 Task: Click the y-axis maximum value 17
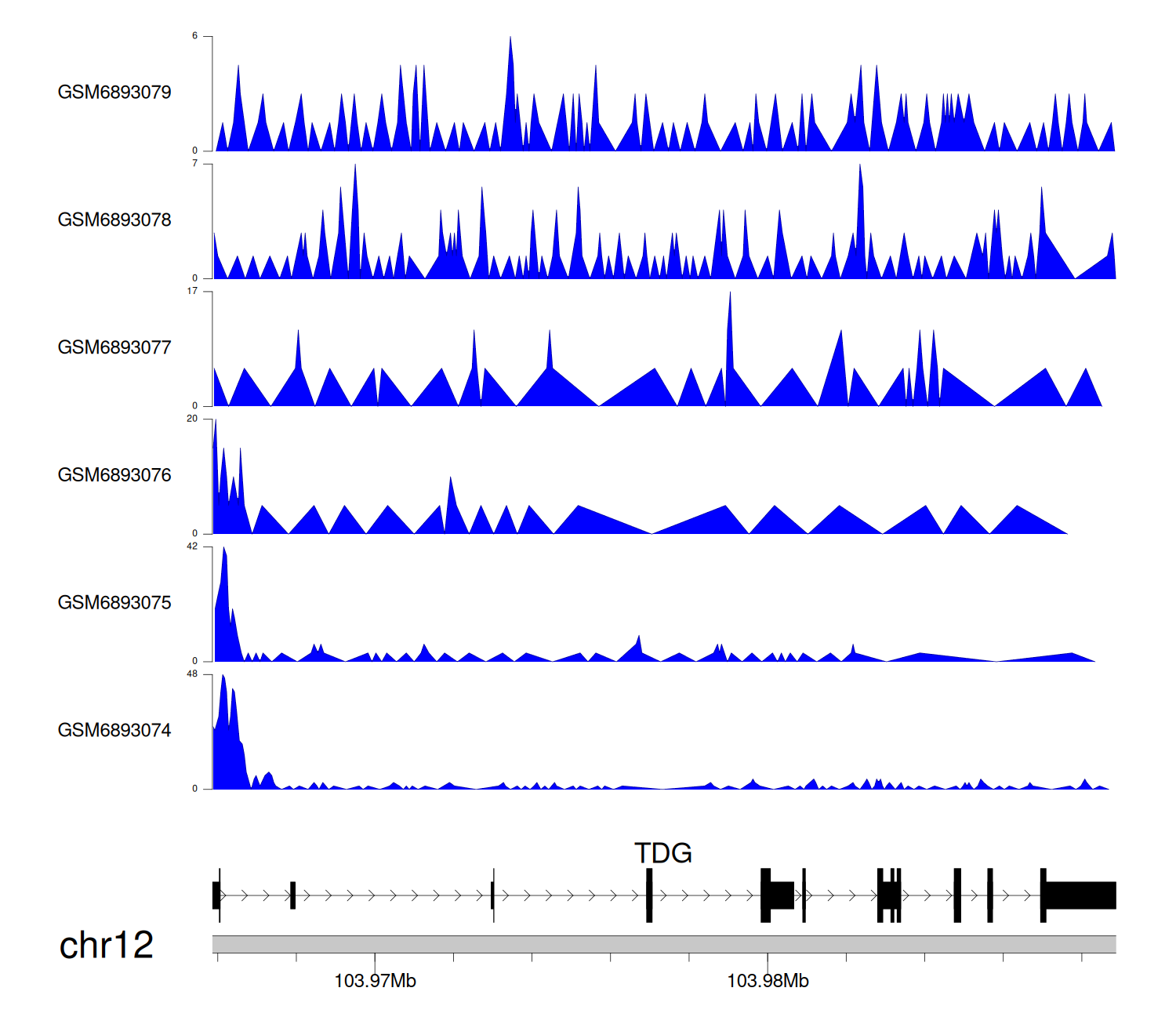(x=192, y=291)
